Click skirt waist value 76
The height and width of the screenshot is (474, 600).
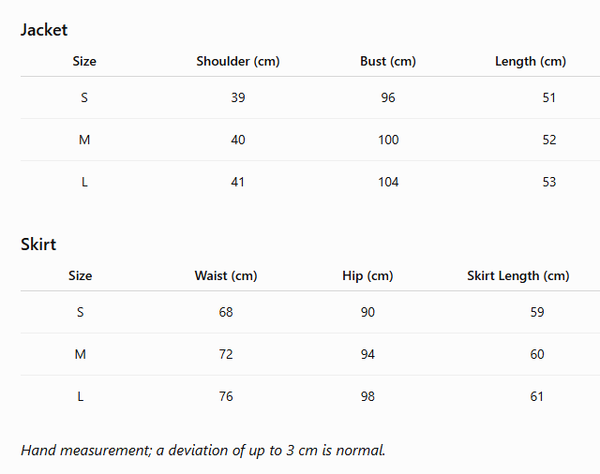[226, 396]
